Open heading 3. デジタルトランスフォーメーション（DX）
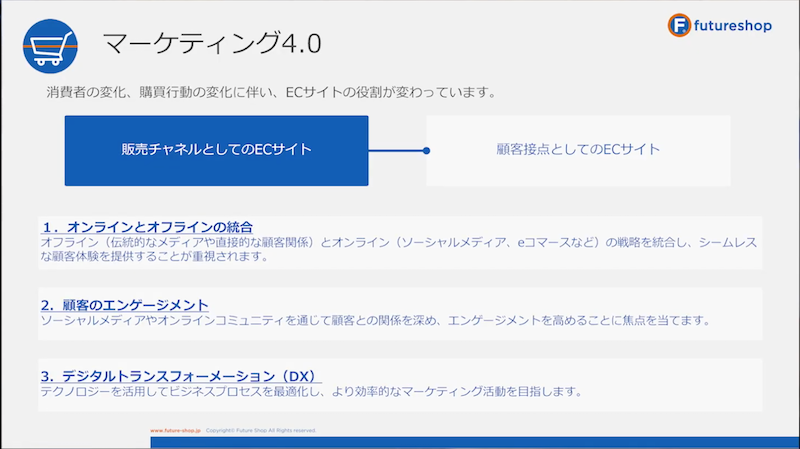This screenshot has height=449, width=800. click(181, 376)
